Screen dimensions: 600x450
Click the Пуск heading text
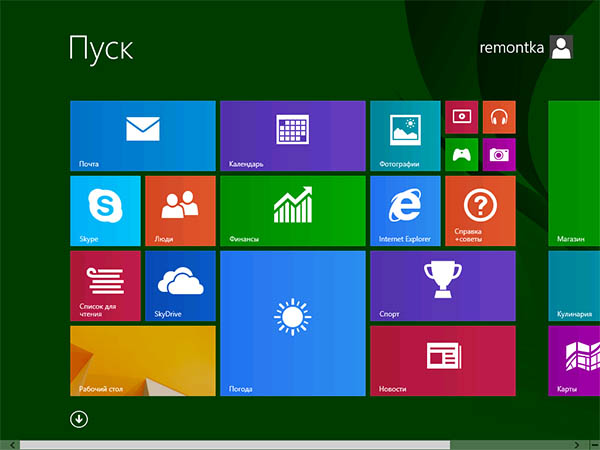(x=101, y=49)
